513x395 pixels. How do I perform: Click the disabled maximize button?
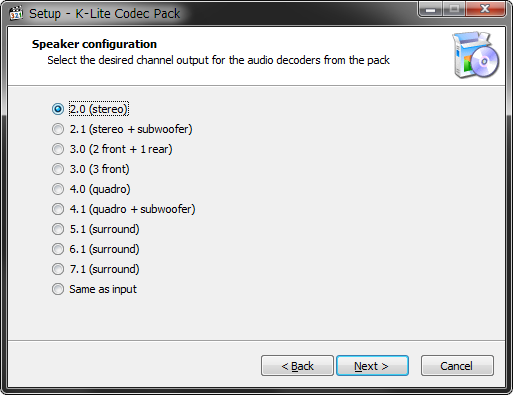tap(454, 9)
